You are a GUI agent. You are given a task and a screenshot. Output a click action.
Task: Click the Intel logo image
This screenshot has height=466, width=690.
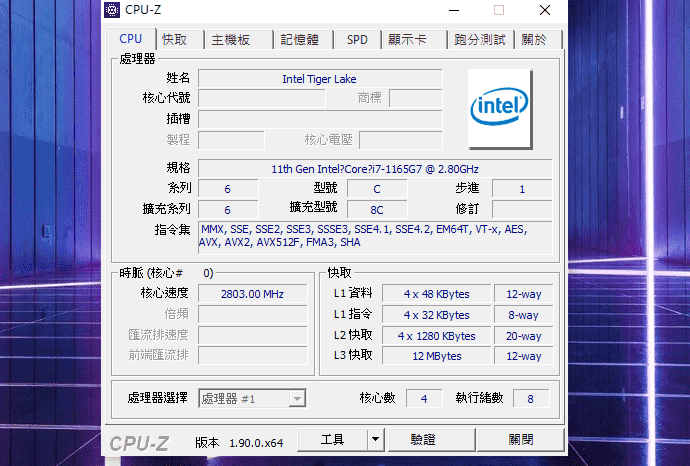(500, 109)
